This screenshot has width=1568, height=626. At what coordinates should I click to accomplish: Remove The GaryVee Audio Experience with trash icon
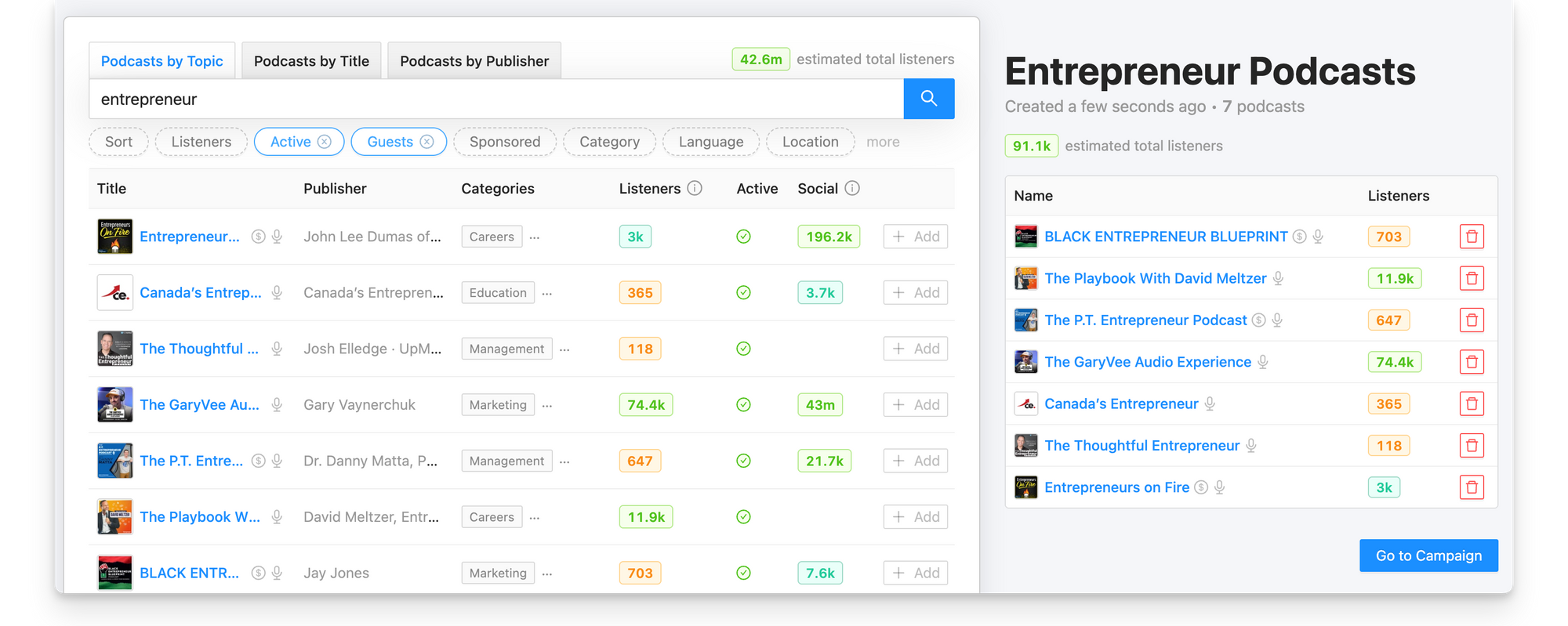click(1472, 362)
